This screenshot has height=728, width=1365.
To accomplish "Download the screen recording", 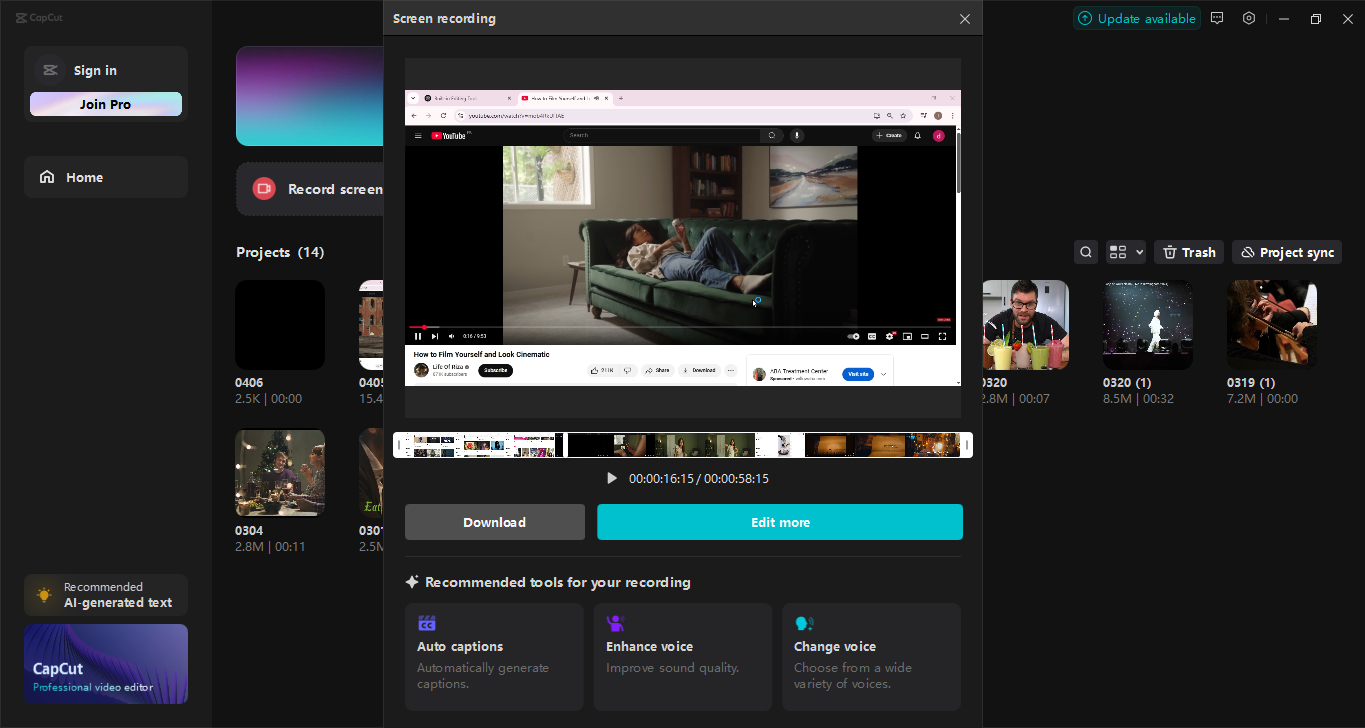I will point(495,522).
